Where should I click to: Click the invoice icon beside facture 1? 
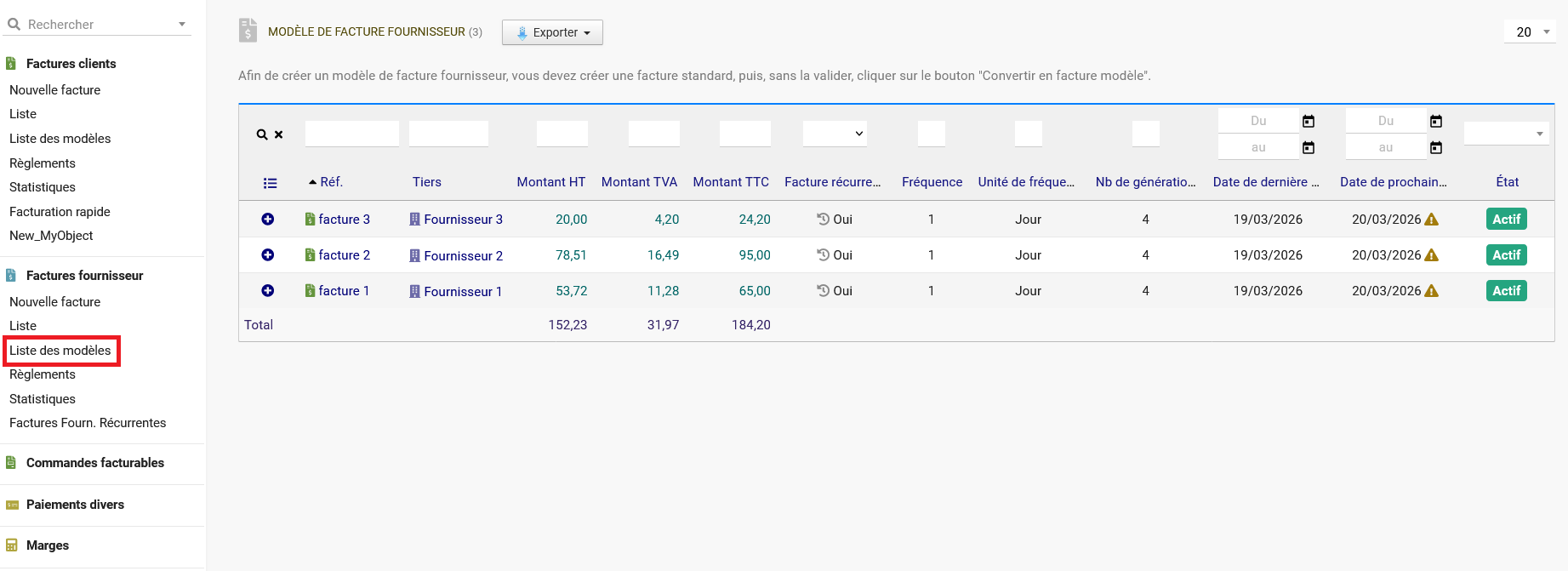[x=311, y=291]
